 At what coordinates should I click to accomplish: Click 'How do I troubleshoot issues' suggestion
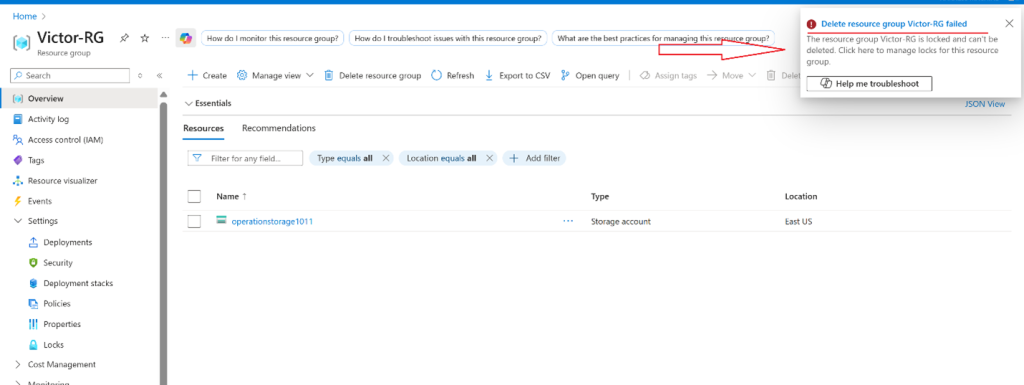coord(448,38)
